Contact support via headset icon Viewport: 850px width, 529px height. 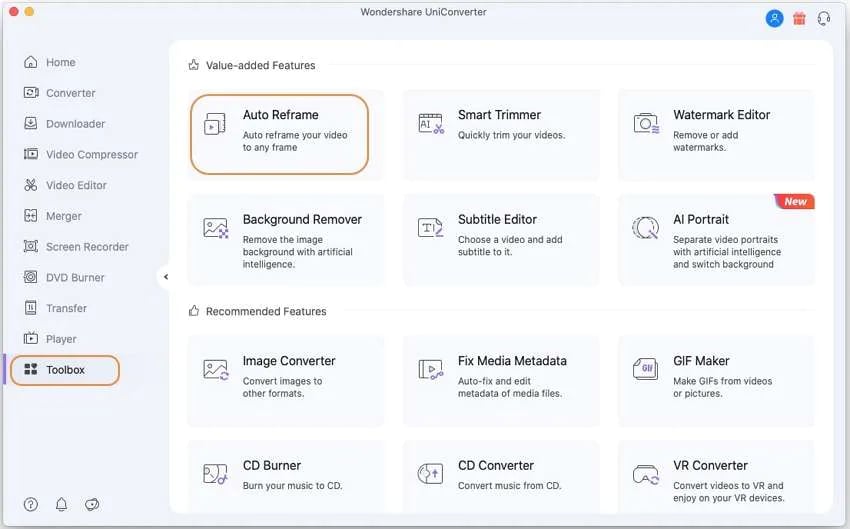pyautogui.click(x=824, y=18)
